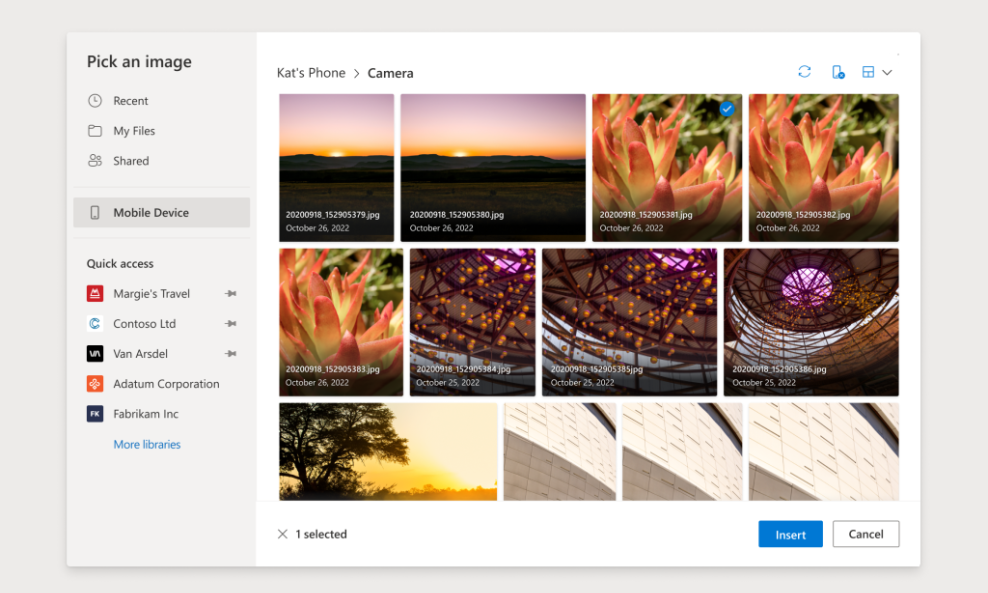Click the '1 selected' status text
The width and height of the screenshot is (988, 593).
[x=321, y=534]
